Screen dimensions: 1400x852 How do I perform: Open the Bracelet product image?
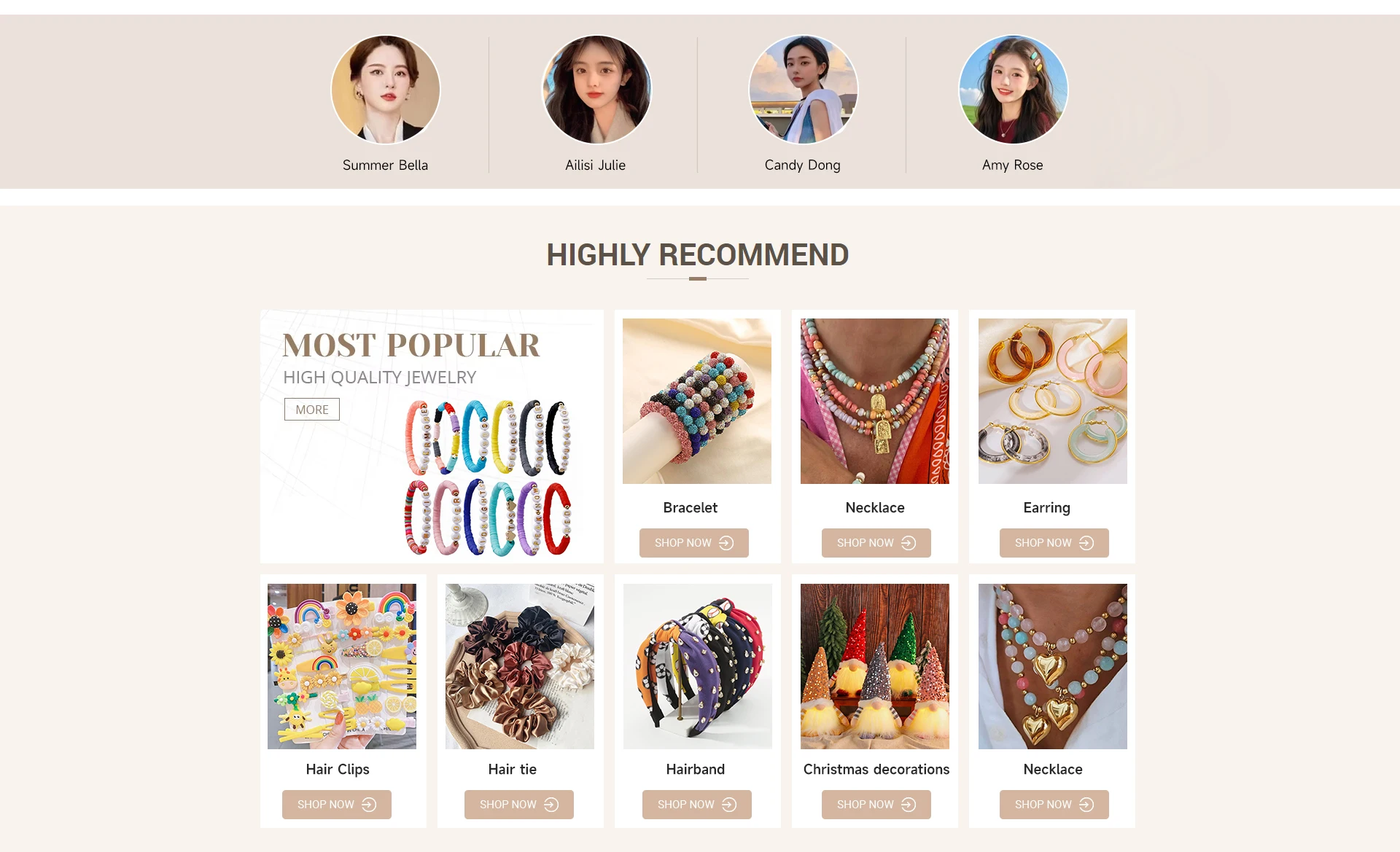pos(697,401)
